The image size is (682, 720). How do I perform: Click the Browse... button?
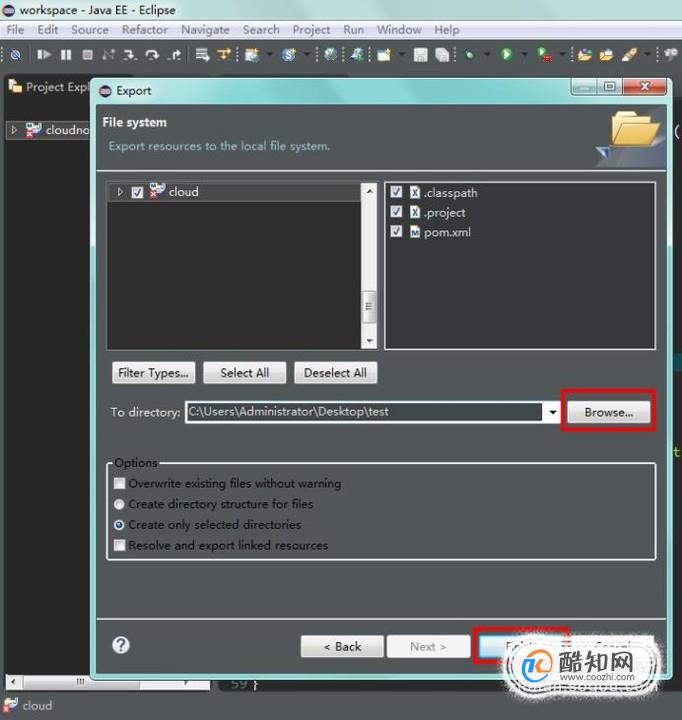(x=609, y=412)
